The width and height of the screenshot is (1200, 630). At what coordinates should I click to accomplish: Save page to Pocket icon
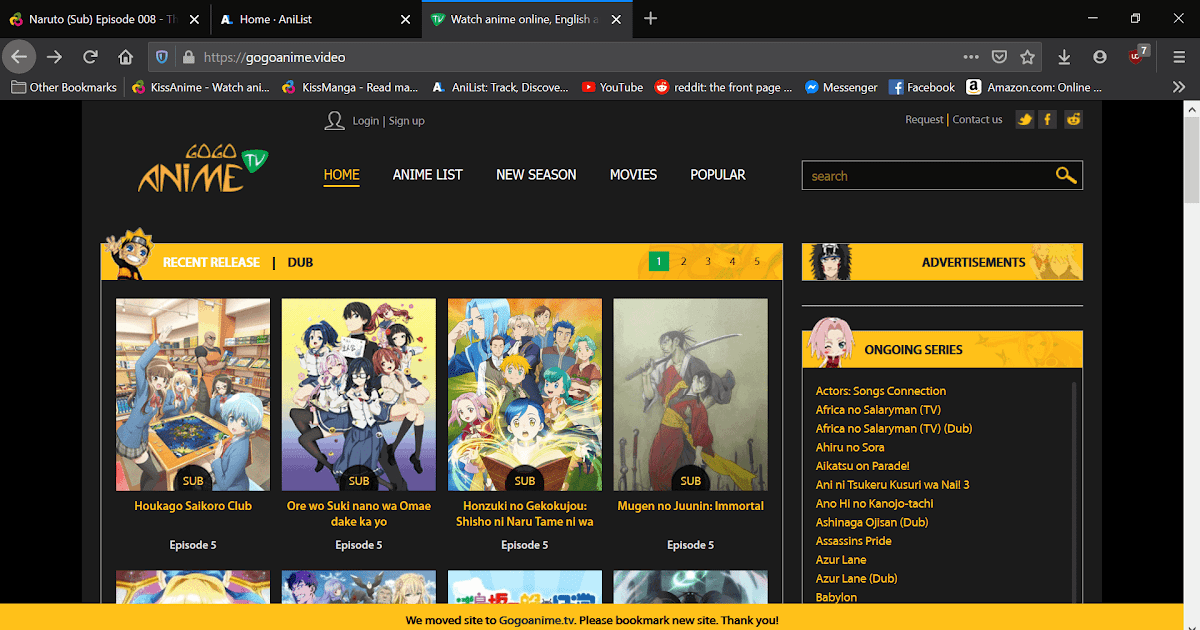pyautogui.click(x=999, y=57)
